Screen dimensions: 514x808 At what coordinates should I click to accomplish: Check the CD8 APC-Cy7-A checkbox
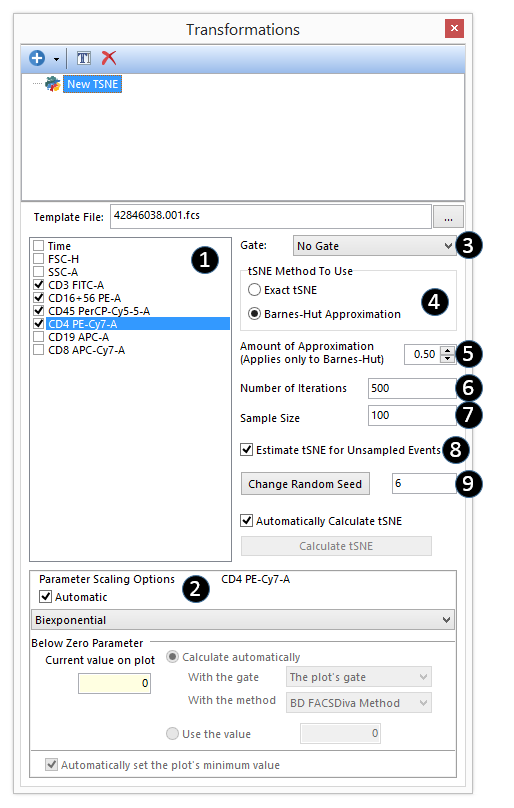[x=39, y=350]
